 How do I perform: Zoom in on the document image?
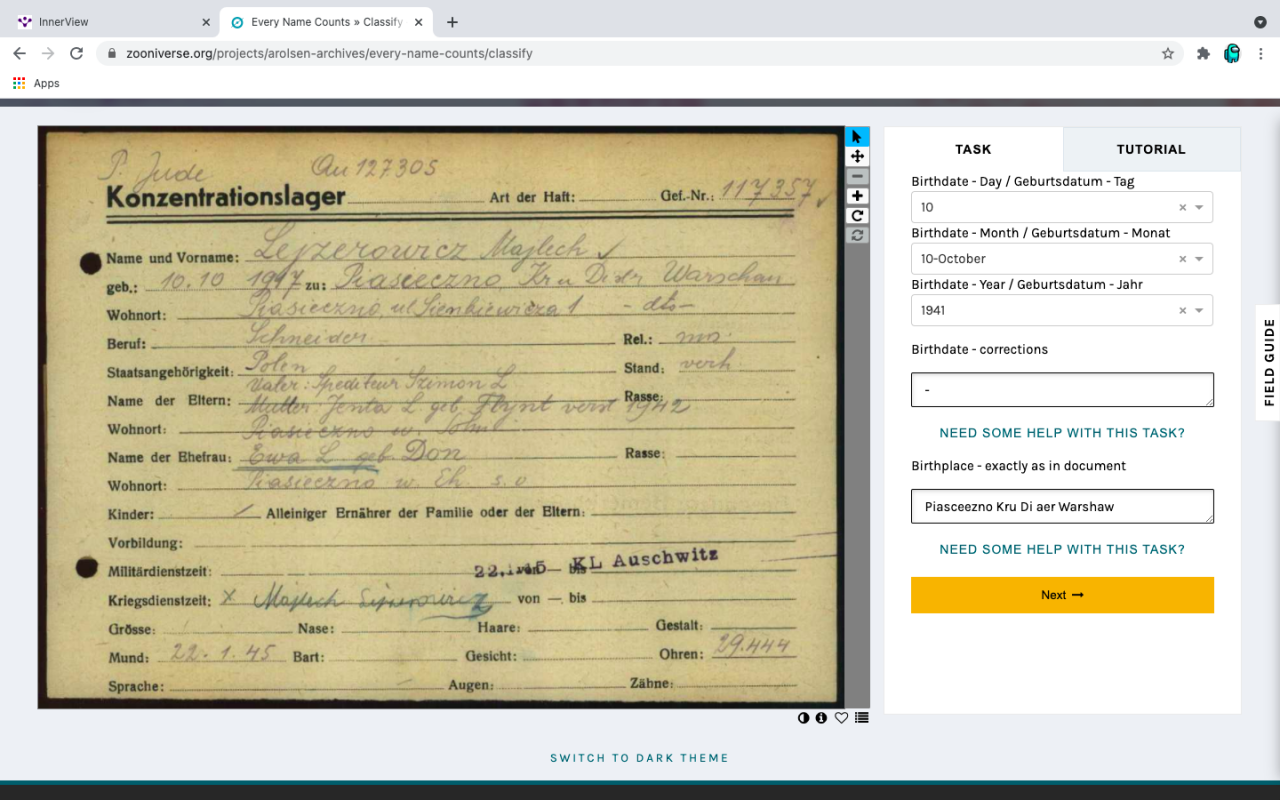coord(857,196)
